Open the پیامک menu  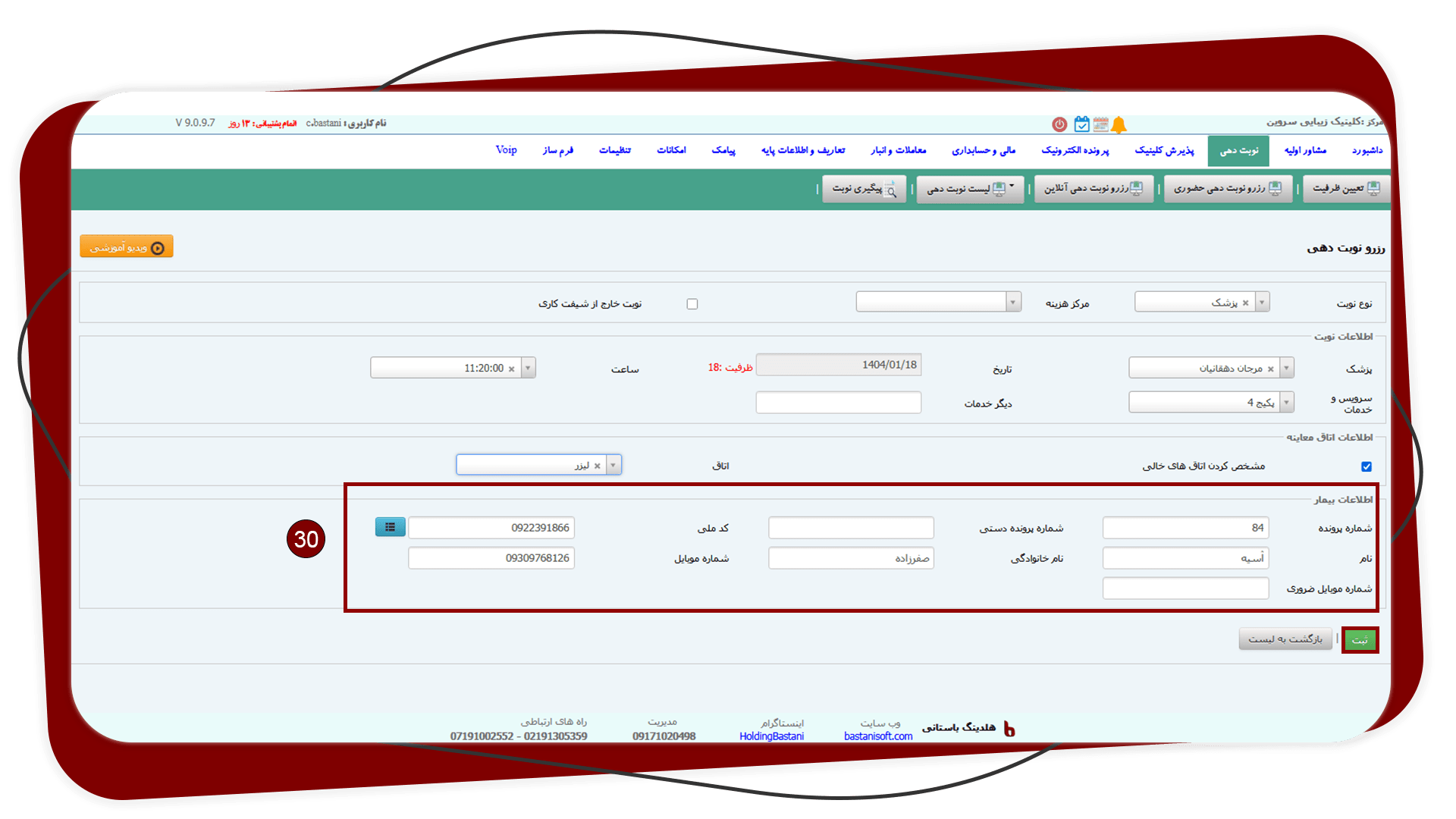(723, 150)
